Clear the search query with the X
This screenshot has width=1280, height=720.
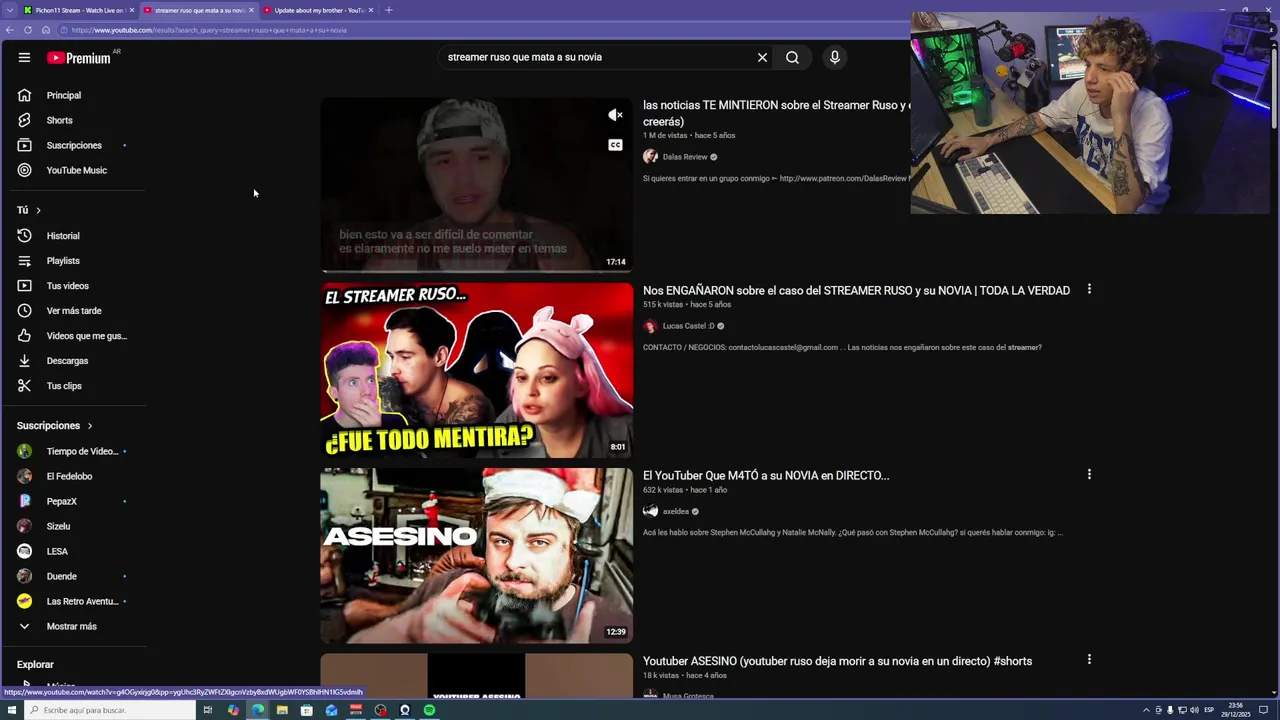pyautogui.click(x=762, y=57)
